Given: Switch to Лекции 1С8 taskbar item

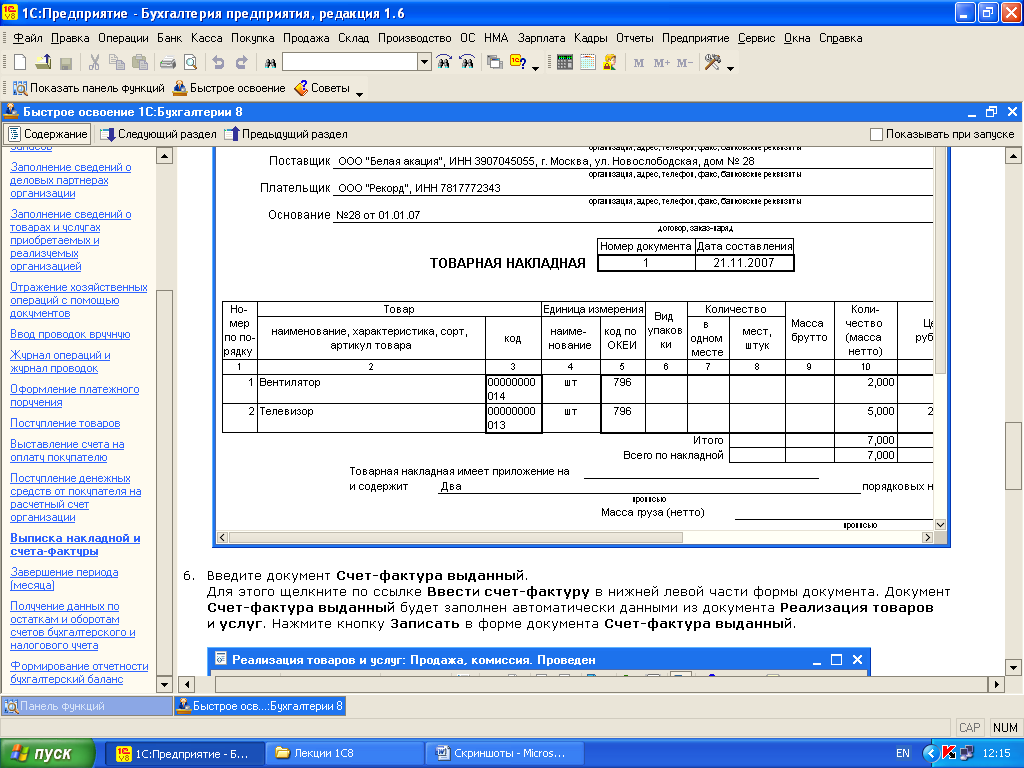Looking at the screenshot, I should (344, 754).
